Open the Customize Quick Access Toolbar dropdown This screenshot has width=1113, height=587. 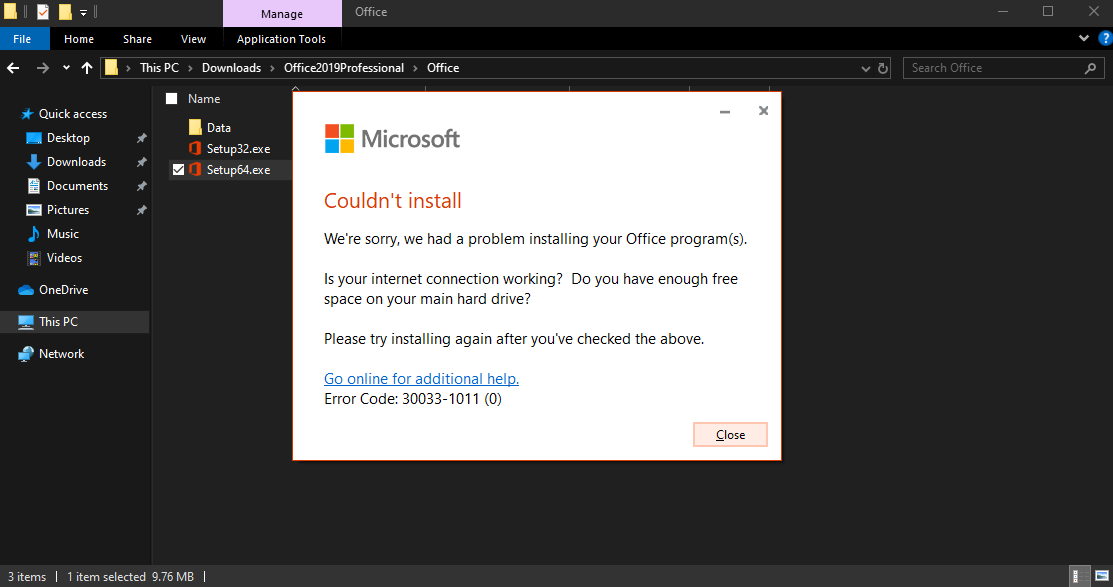[83, 12]
